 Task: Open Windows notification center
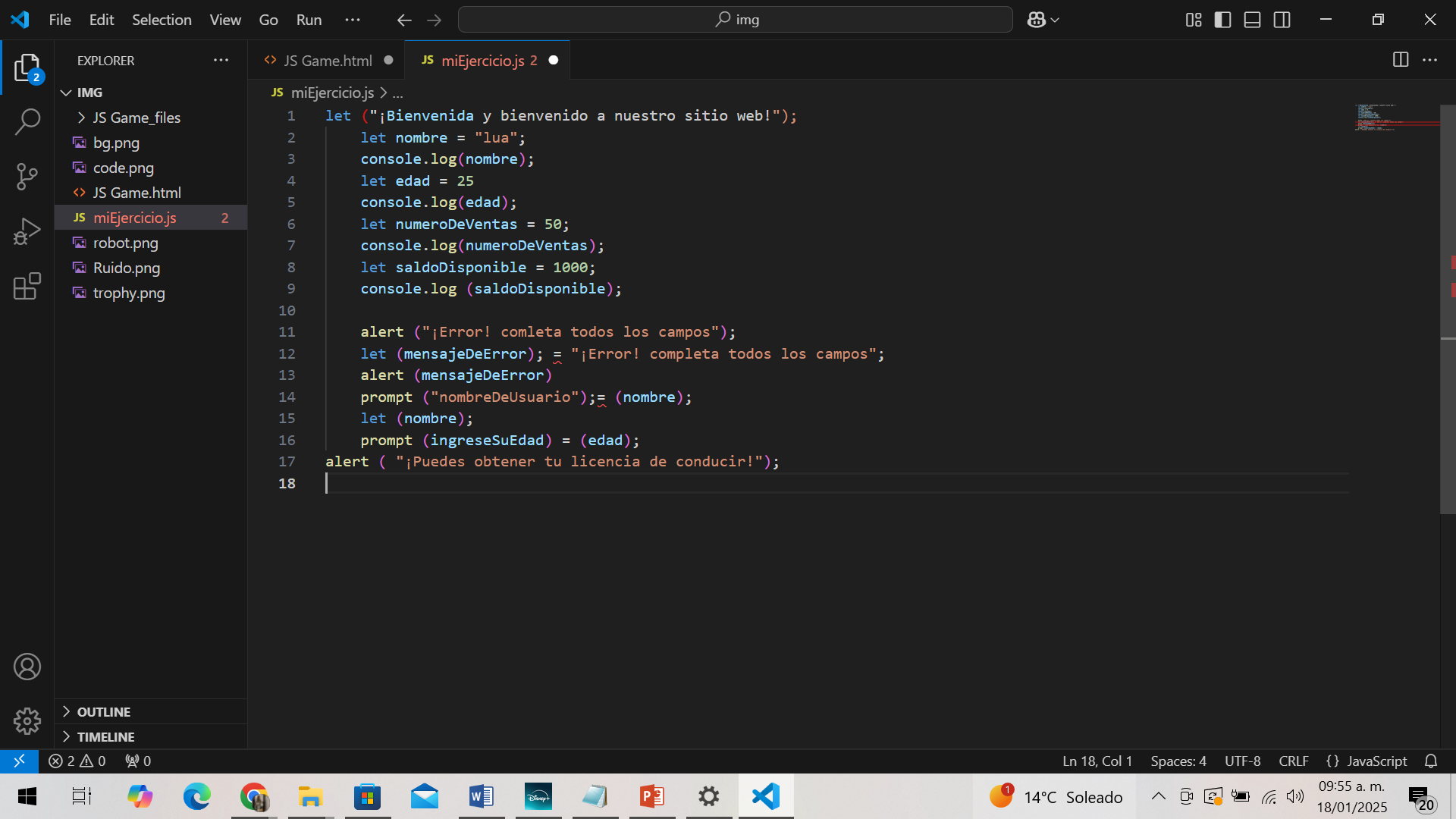click(x=1422, y=798)
